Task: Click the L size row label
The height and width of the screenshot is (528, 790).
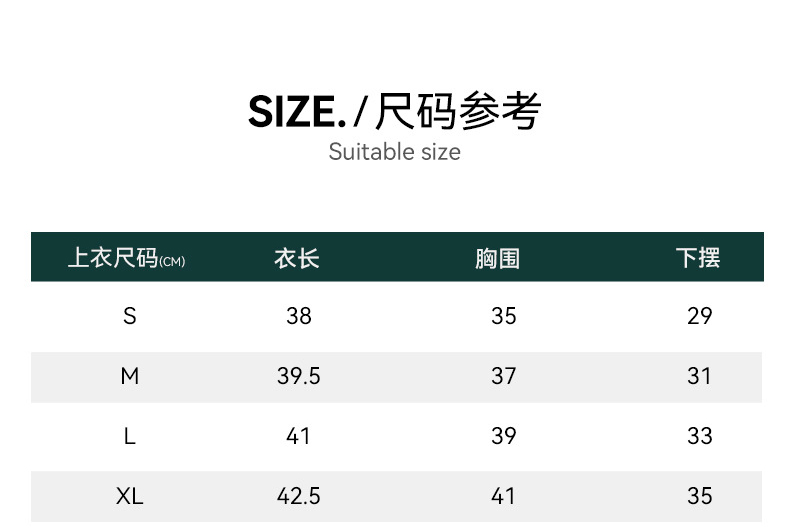Action: (x=130, y=436)
